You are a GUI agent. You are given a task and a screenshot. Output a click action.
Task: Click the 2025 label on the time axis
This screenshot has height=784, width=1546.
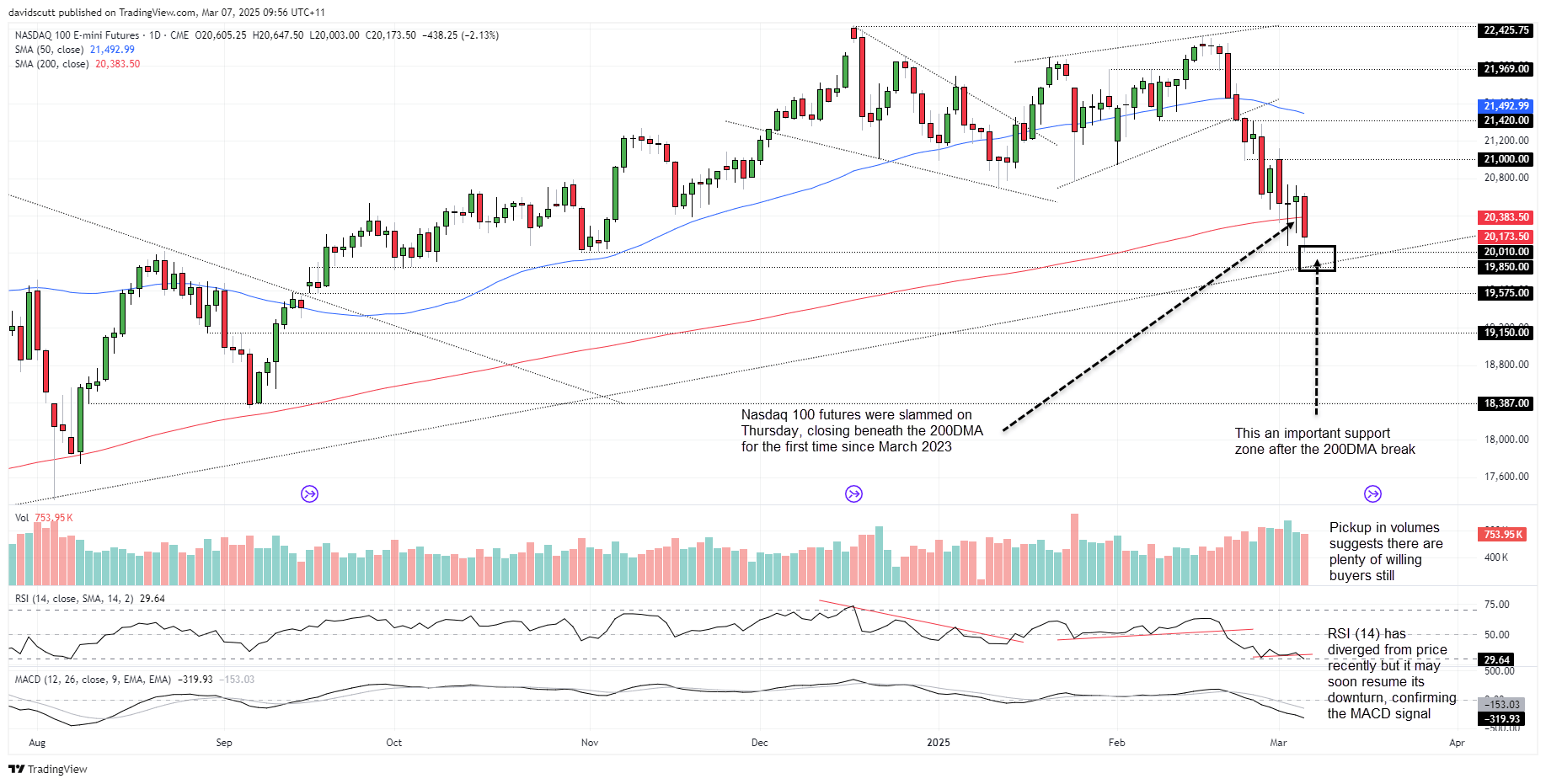pyautogui.click(x=939, y=743)
